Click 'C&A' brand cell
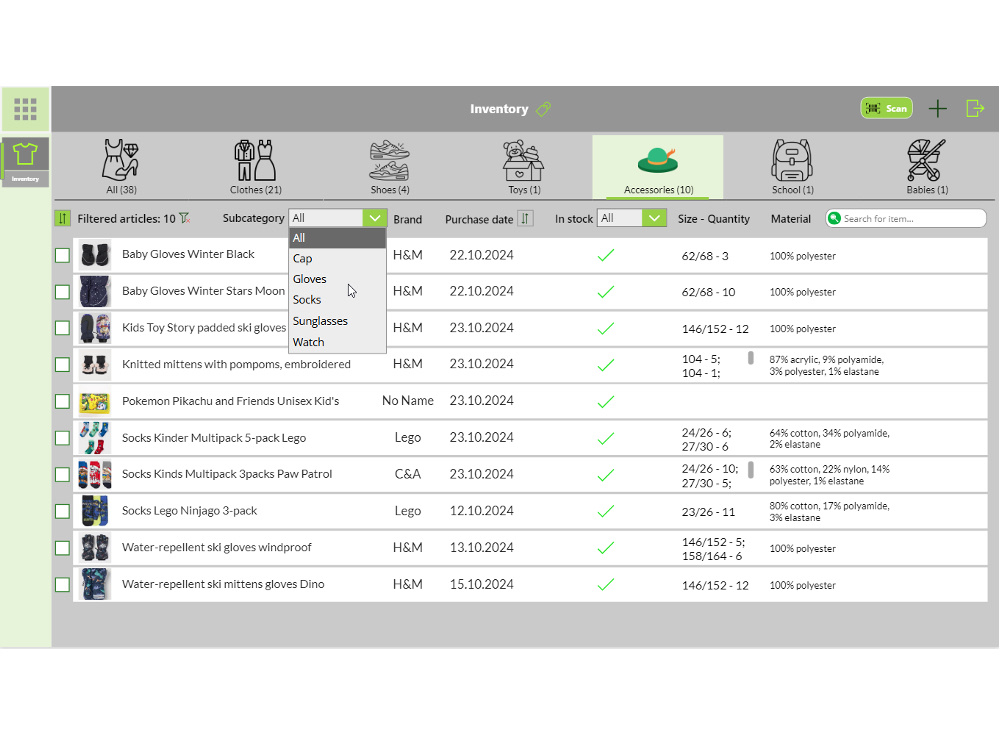The image size is (1000, 750). 408,474
